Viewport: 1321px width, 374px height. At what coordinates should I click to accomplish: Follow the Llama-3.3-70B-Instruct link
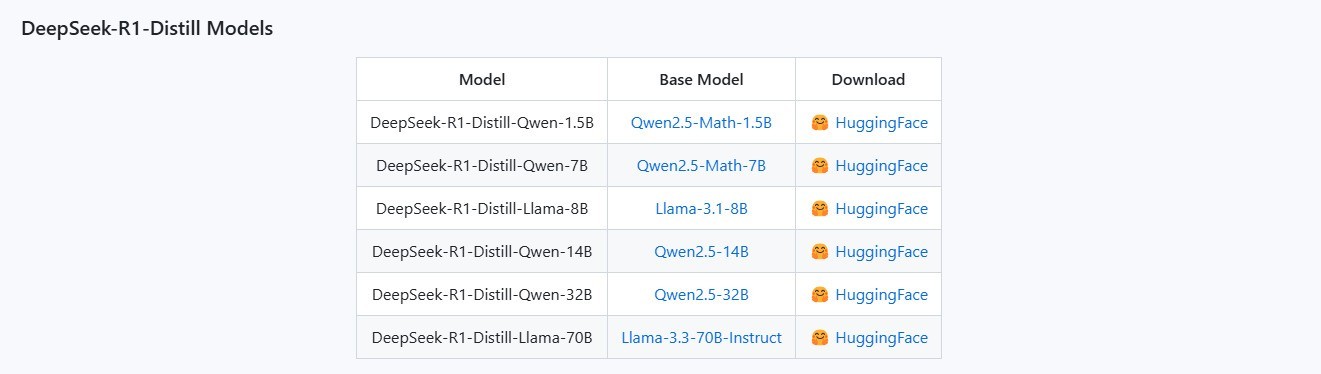click(x=701, y=338)
